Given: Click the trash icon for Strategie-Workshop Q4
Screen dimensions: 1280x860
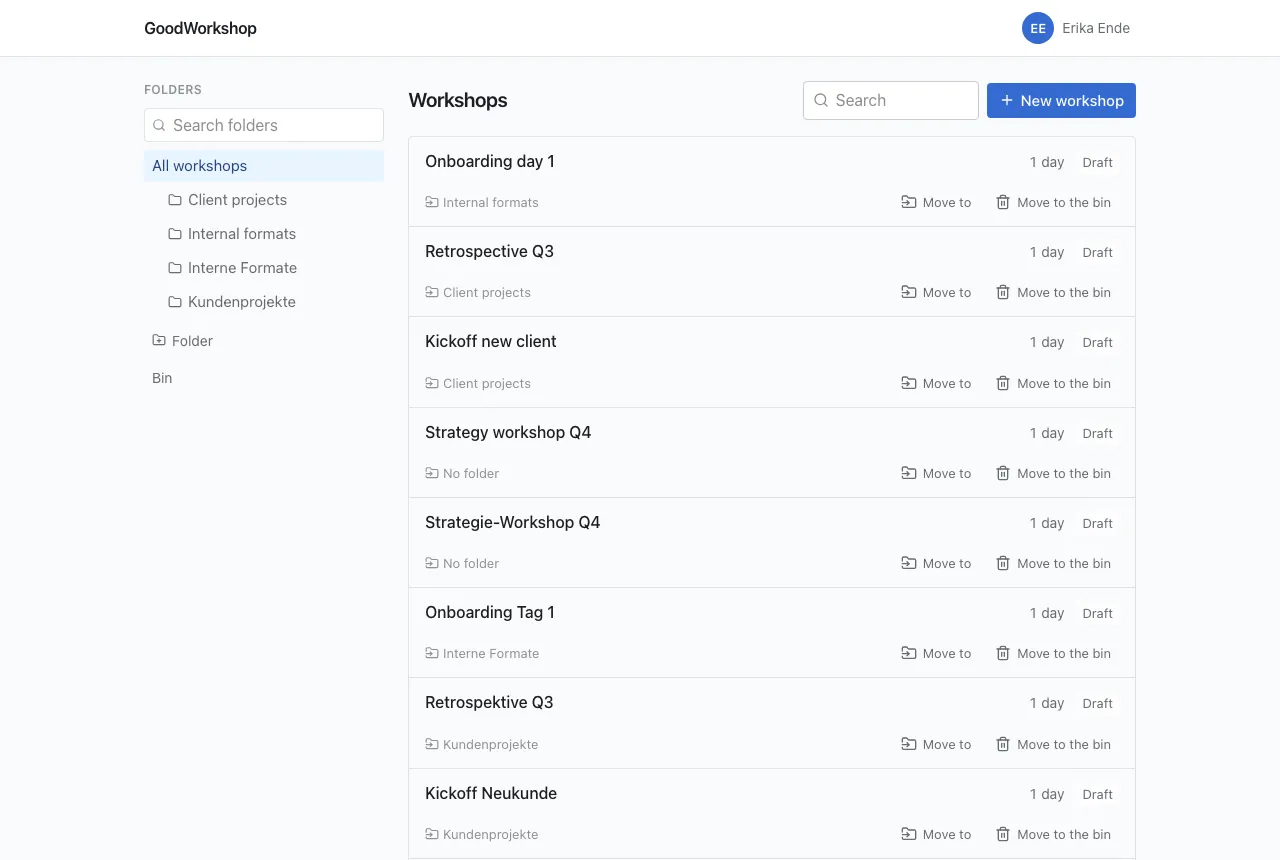Looking at the screenshot, I should [x=1003, y=563].
